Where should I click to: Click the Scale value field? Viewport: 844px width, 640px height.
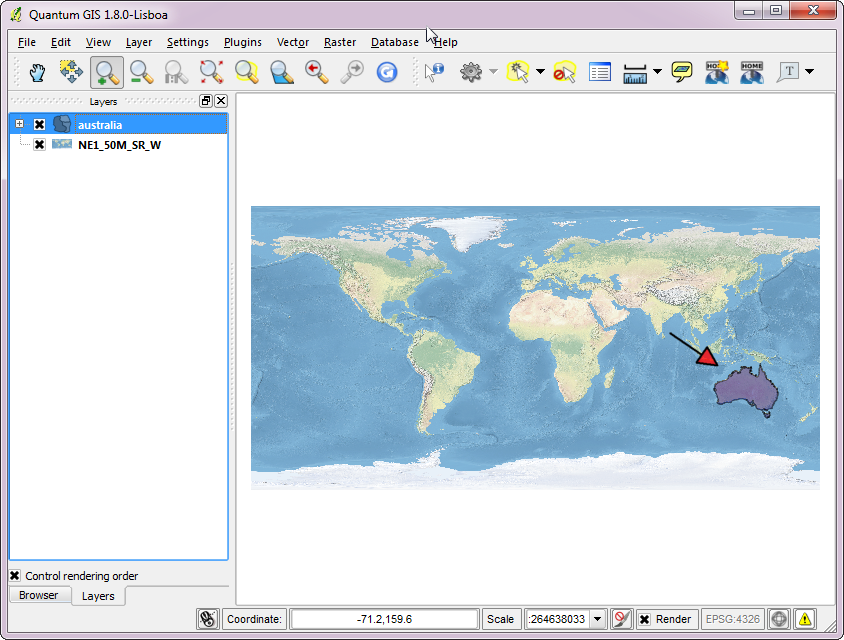click(559, 619)
